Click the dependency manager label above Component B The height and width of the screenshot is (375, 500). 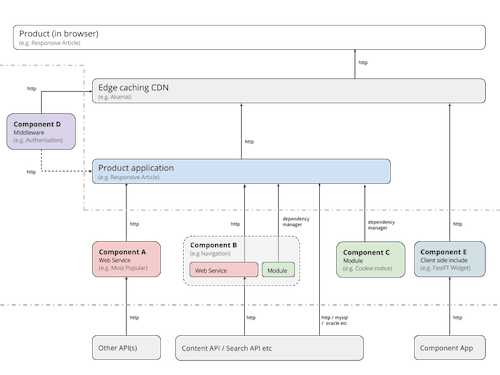pyautogui.click(x=296, y=222)
